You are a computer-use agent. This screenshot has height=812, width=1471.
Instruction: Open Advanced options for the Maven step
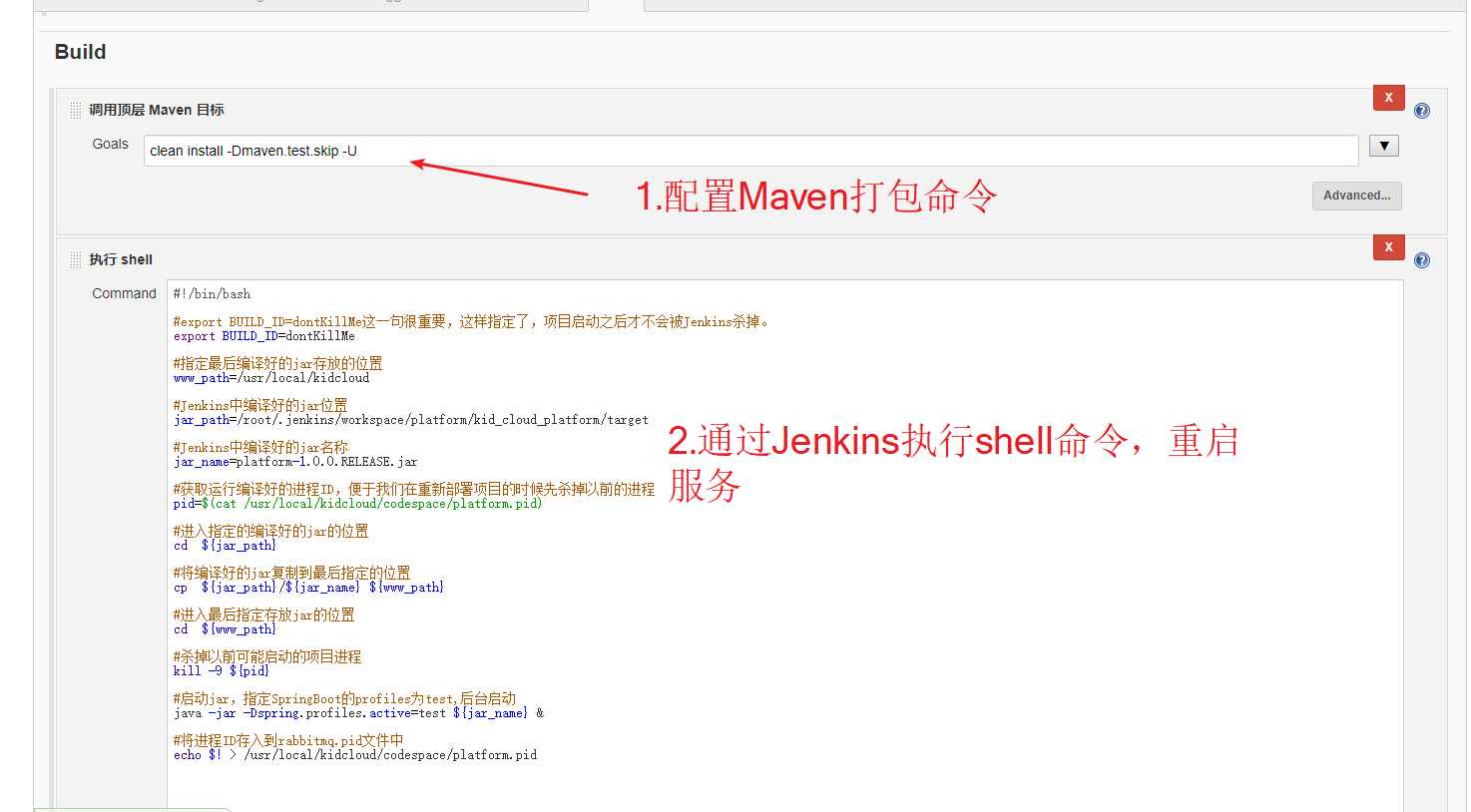click(1356, 196)
